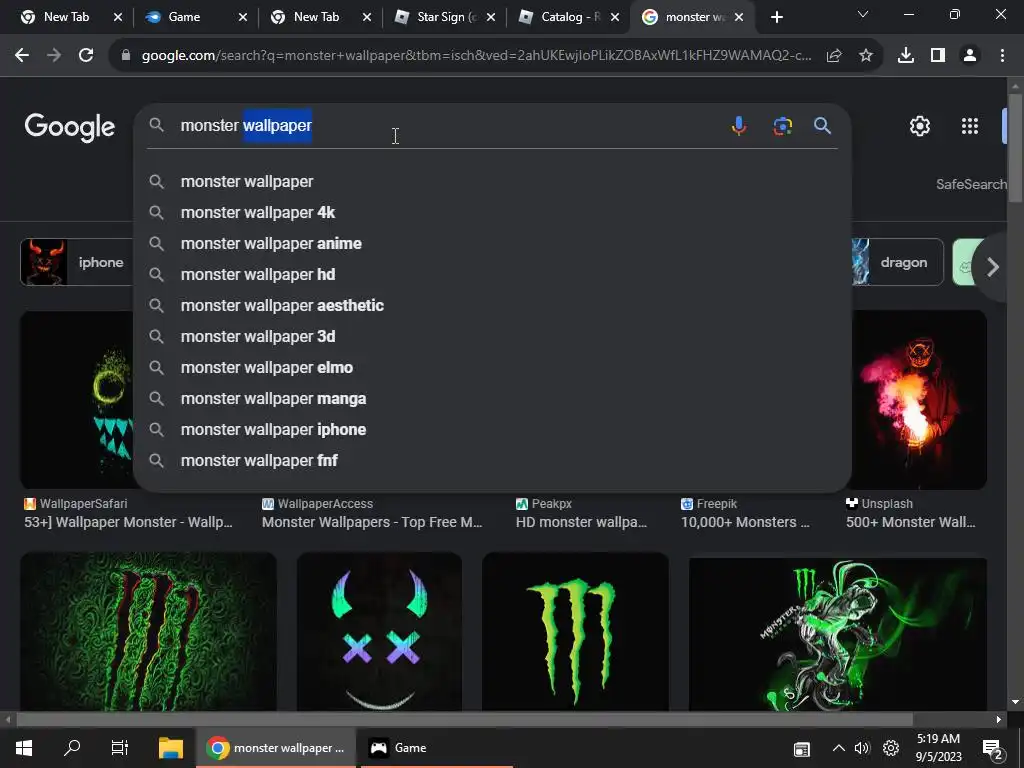Open the Chrome three-dot menu
The height and width of the screenshot is (768, 1024).
coord(1002,56)
